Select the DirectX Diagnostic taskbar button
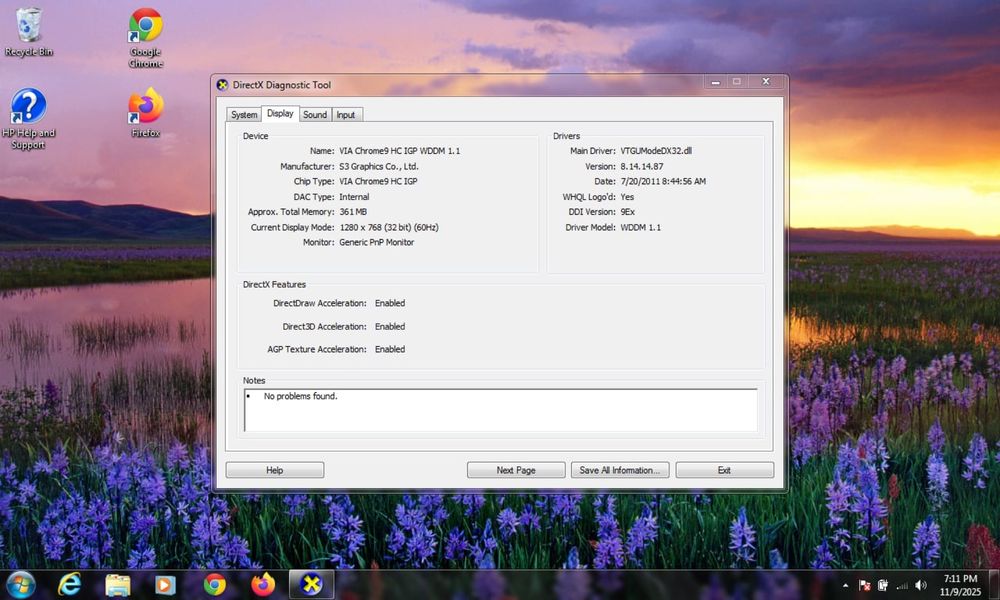Image resolution: width=1000 pixels, height=600 pixels. point(311,585)
